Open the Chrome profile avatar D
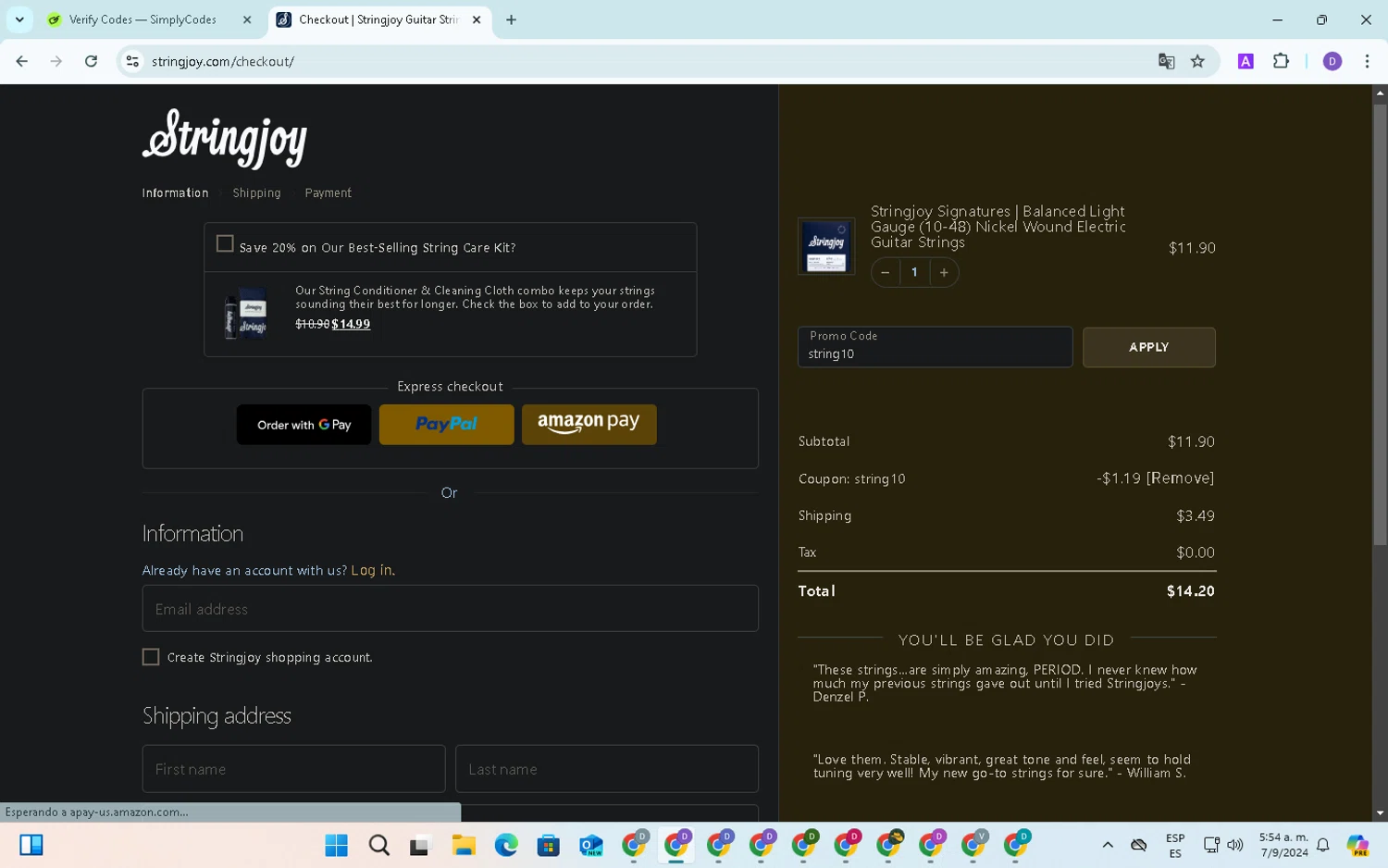This screenshot has width=1388, height=868. pos(1332,61)
